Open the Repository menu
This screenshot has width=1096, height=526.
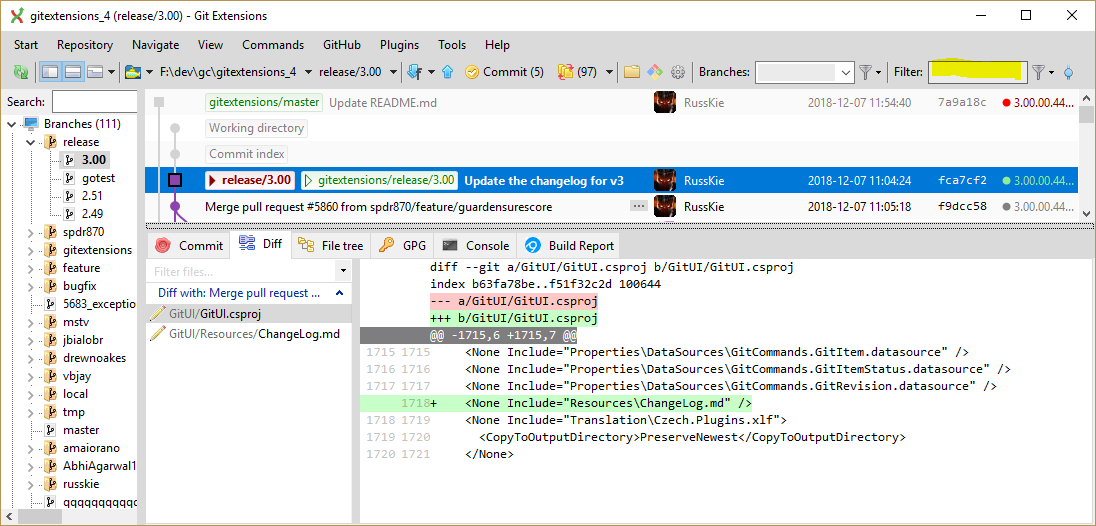coord(85,45)
